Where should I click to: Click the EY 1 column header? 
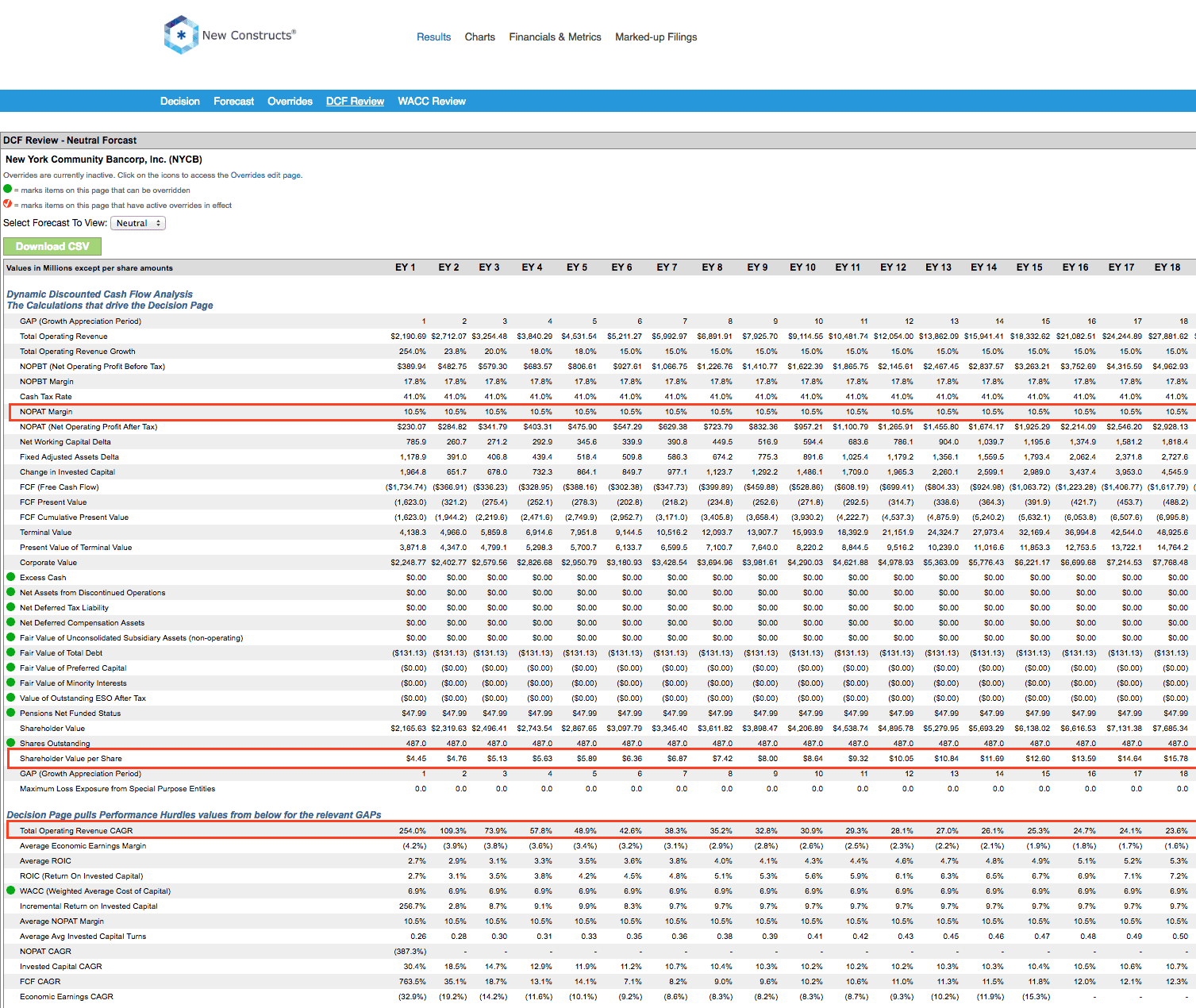[406, 267]
